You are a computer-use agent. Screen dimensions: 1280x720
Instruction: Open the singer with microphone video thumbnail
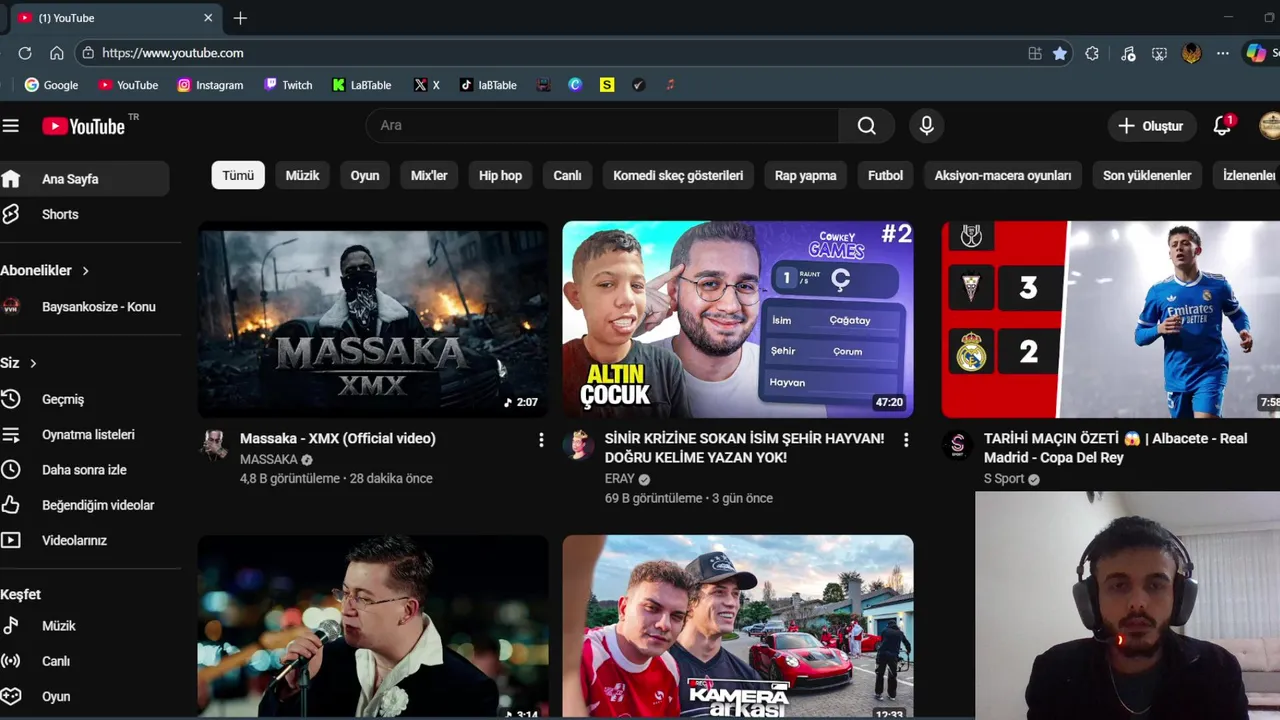[373, 626]
